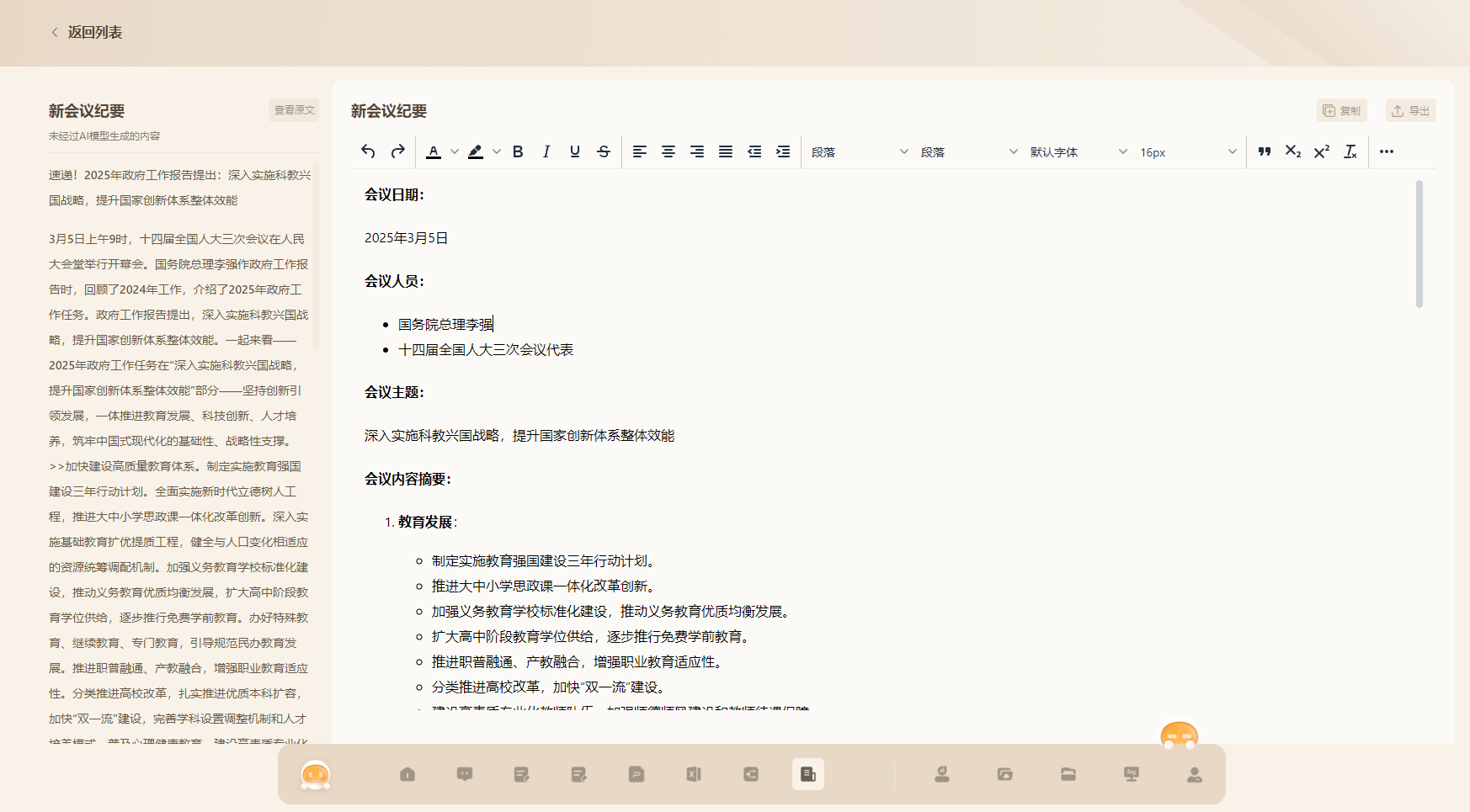
Task: Toggle strikethrough formatting
Action: click(x=604, y=151)
